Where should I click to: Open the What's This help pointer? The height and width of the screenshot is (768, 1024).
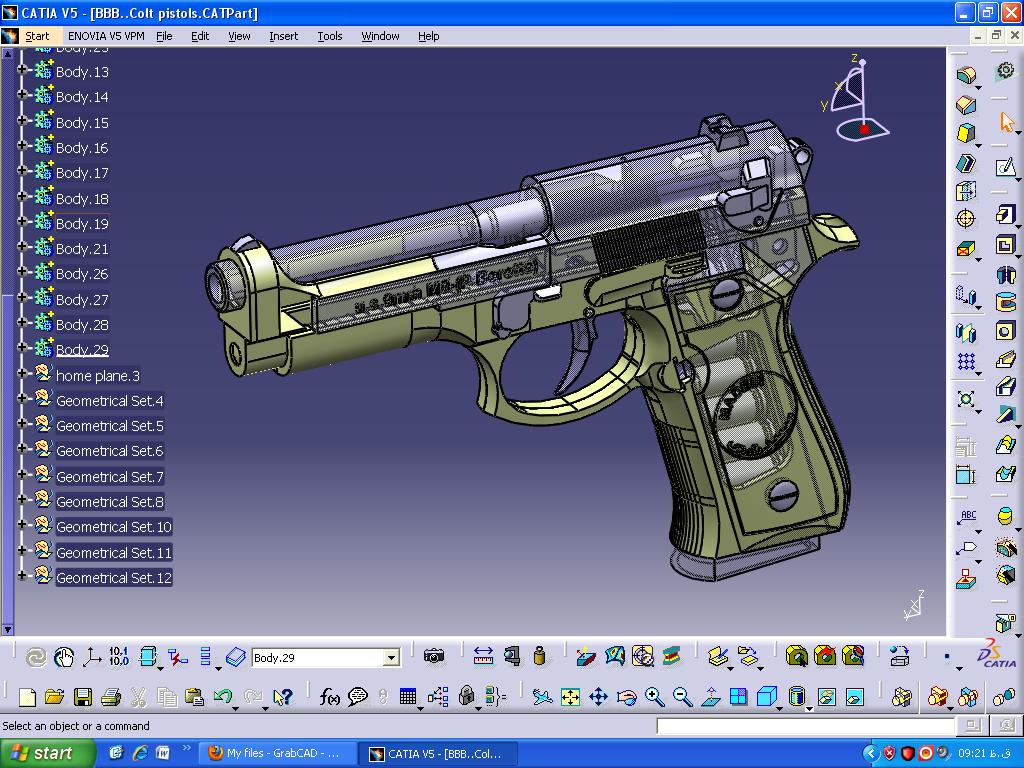[282, 697]
